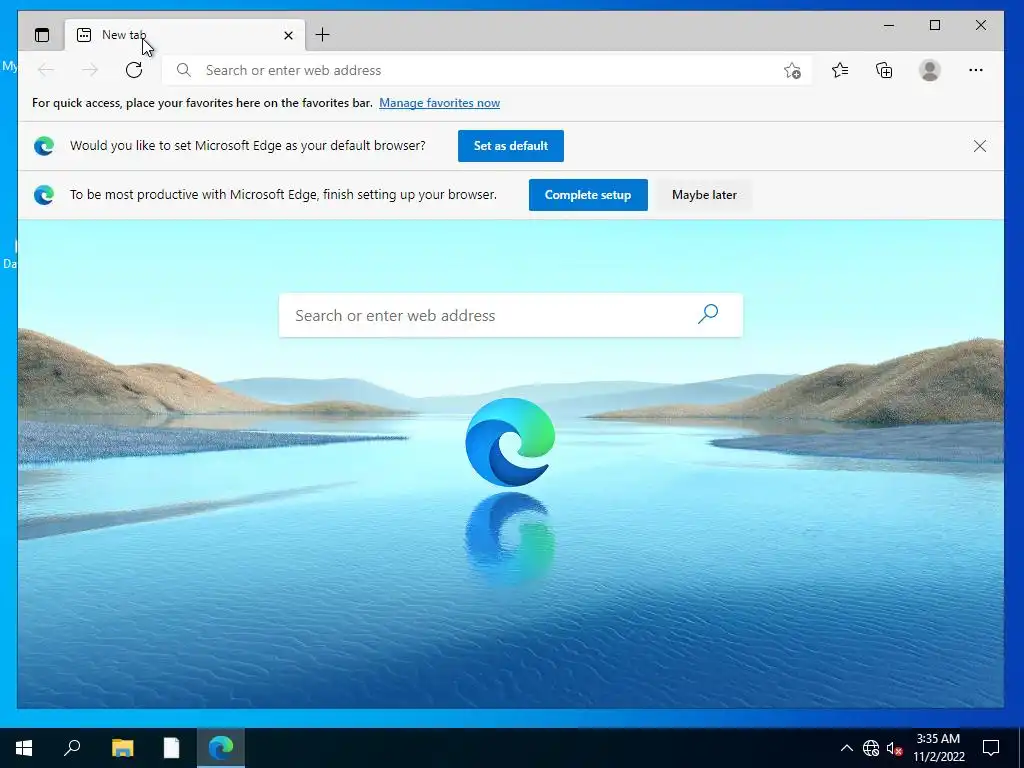The width and height of the screenshot is (1024, 768).
Task: Open the notification center icon
Action: tap(991, 748)
